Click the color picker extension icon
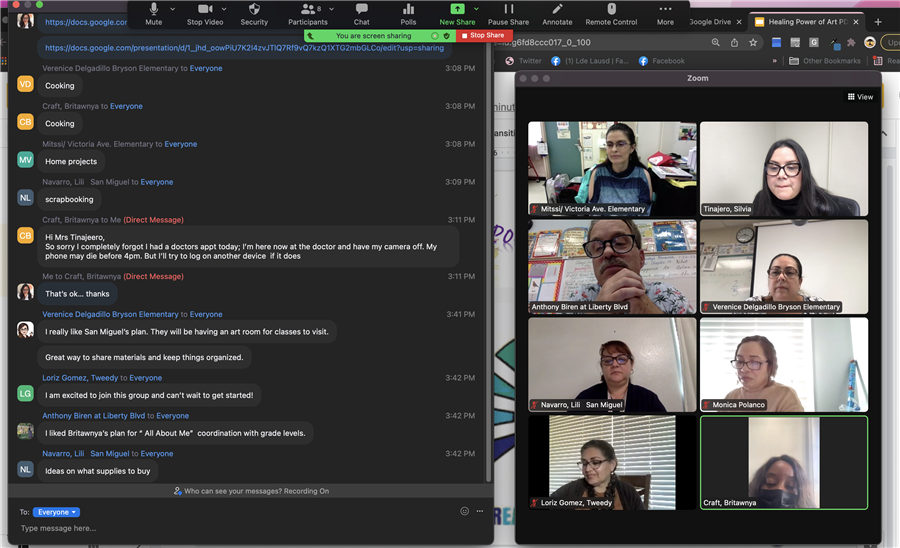 834,42
